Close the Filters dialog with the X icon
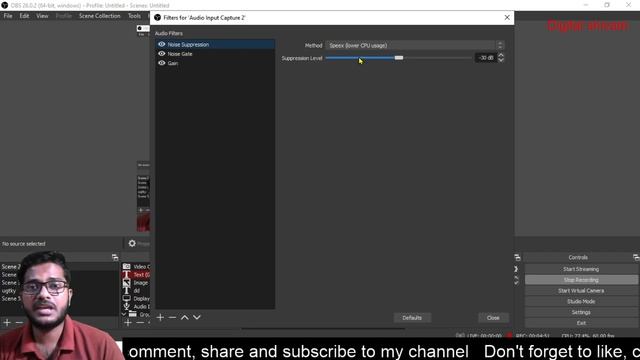This screenshot has height=360, width=640. click(x=507, y=18)
